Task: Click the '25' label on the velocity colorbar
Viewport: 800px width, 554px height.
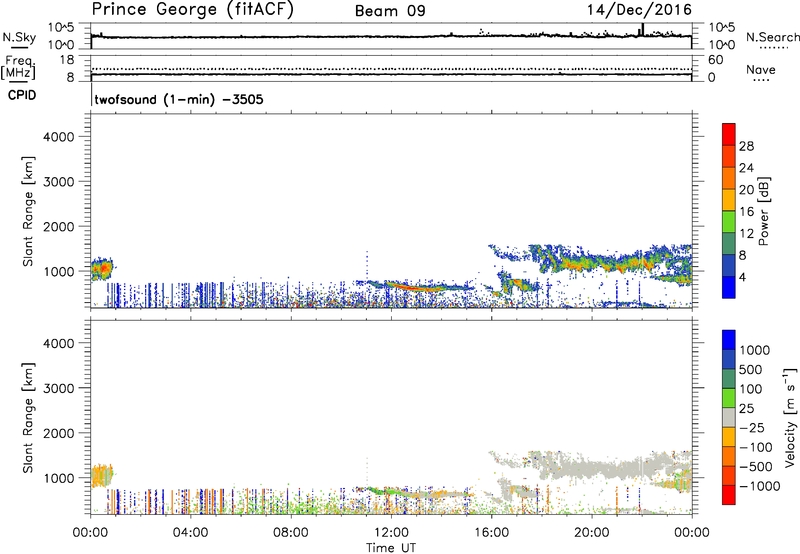Action: [x=746, y=409]
